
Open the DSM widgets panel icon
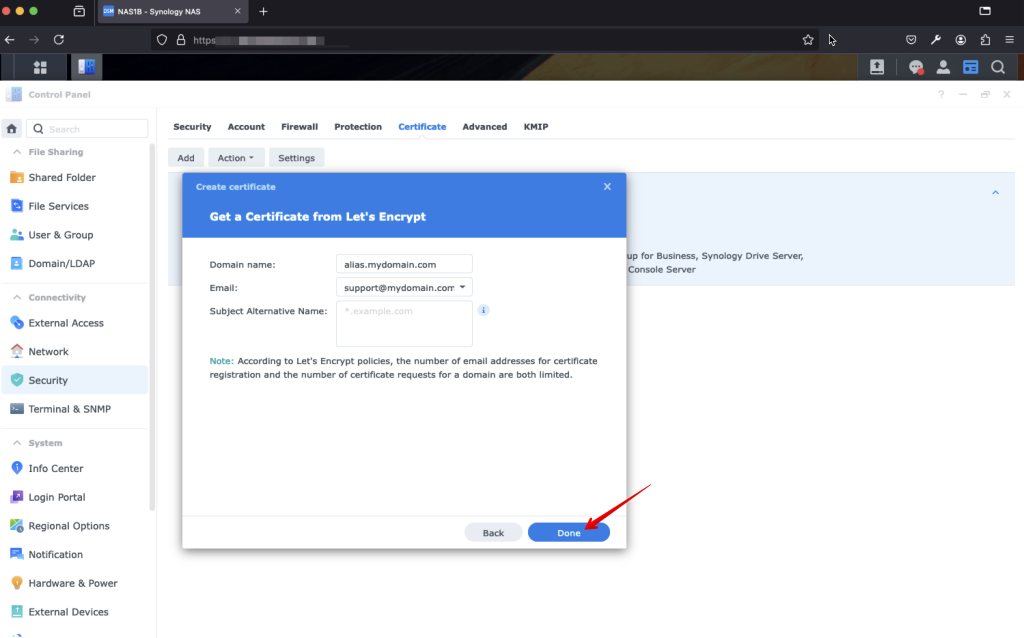pyautogui.click(x=970, y=67)
